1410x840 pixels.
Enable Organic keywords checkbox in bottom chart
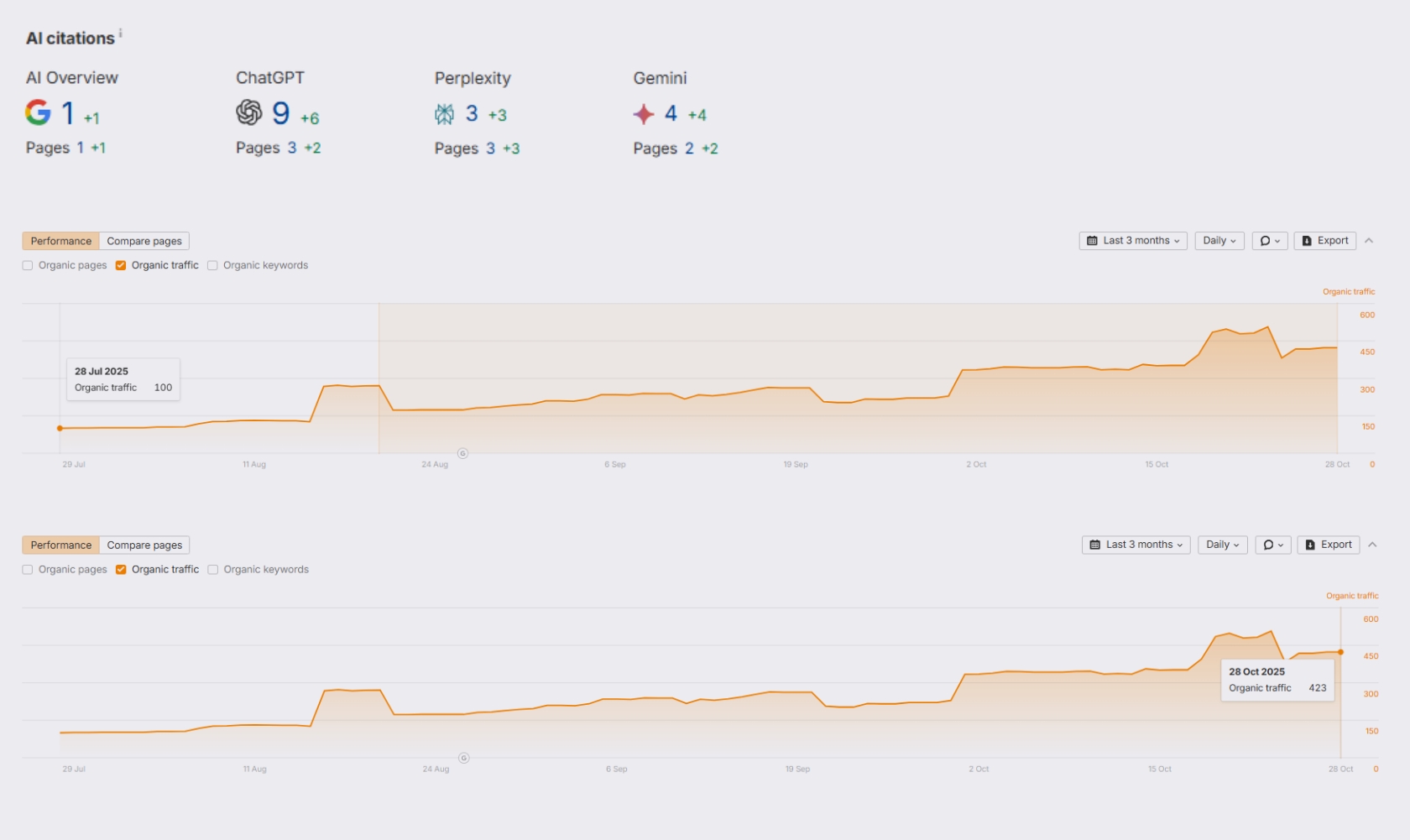coord(213,570)
